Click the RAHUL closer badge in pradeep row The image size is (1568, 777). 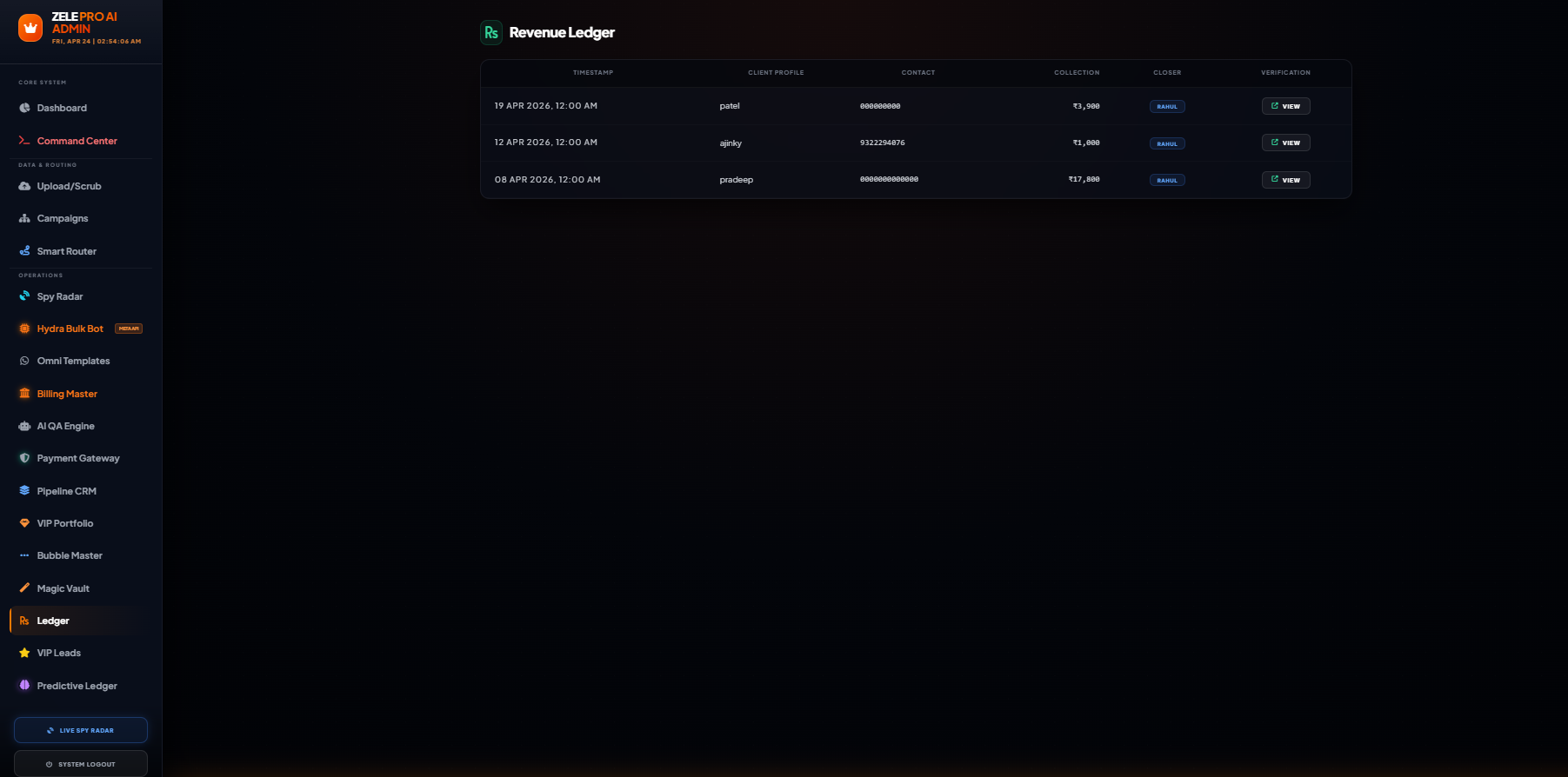[1167, 180]
